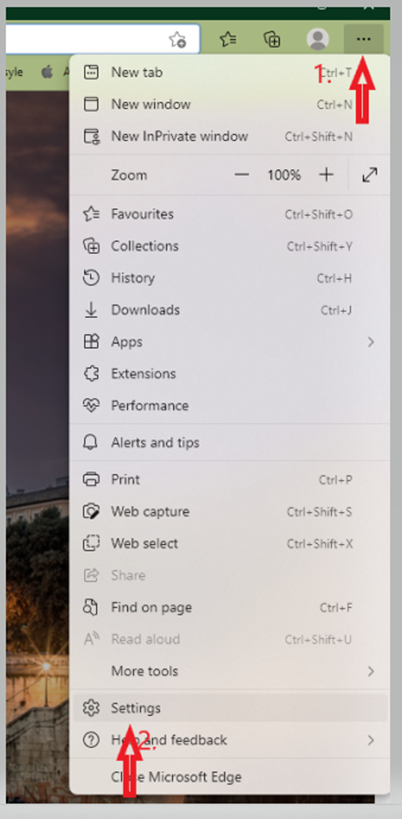Click the Settings gear icon
This screenshot has width=402, height=819.
pyautogui.click(x=91, y=708)
